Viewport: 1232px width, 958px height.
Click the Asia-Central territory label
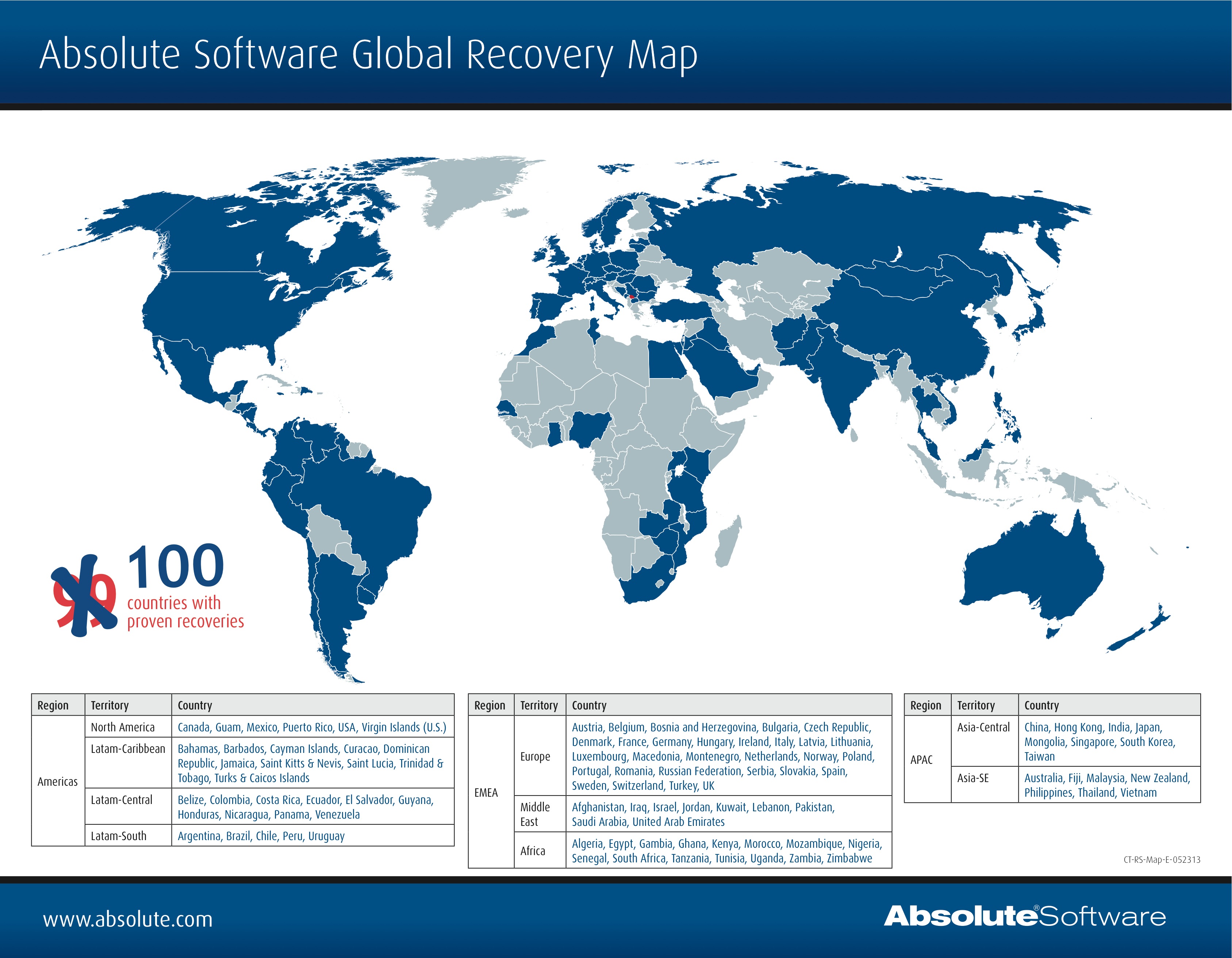983,727
